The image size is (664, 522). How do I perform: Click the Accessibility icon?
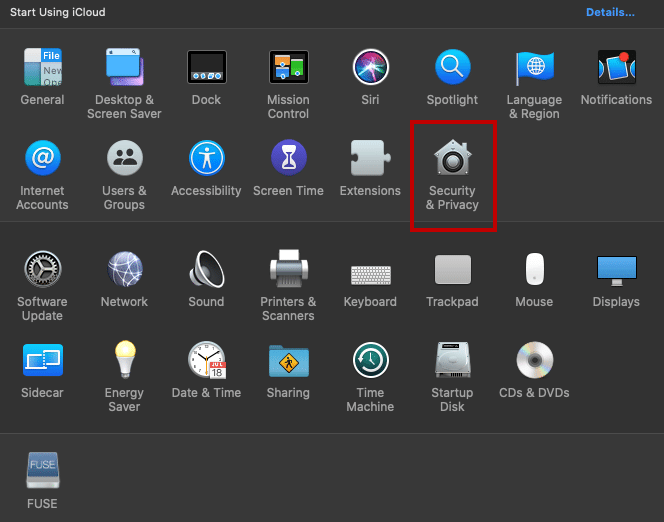click(206, 159)
